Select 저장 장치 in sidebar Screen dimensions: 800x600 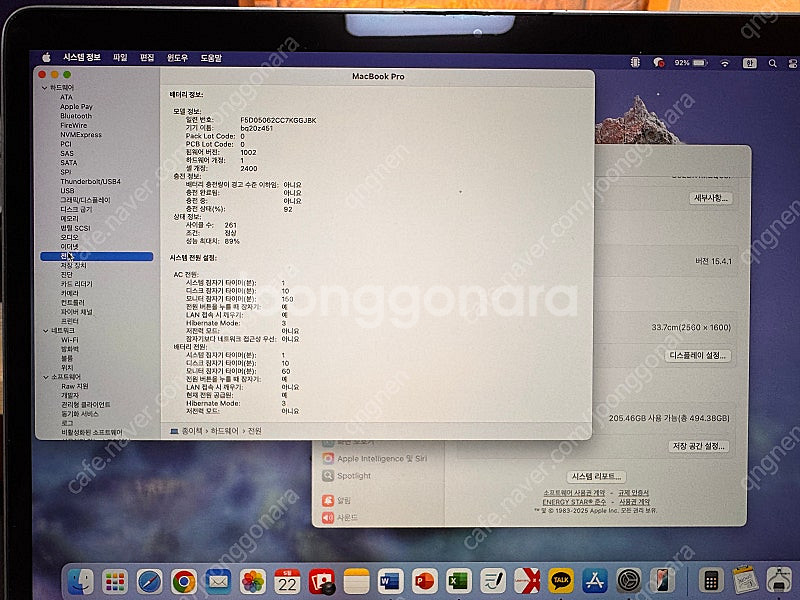pyautogui.click(x=73, y=265)
